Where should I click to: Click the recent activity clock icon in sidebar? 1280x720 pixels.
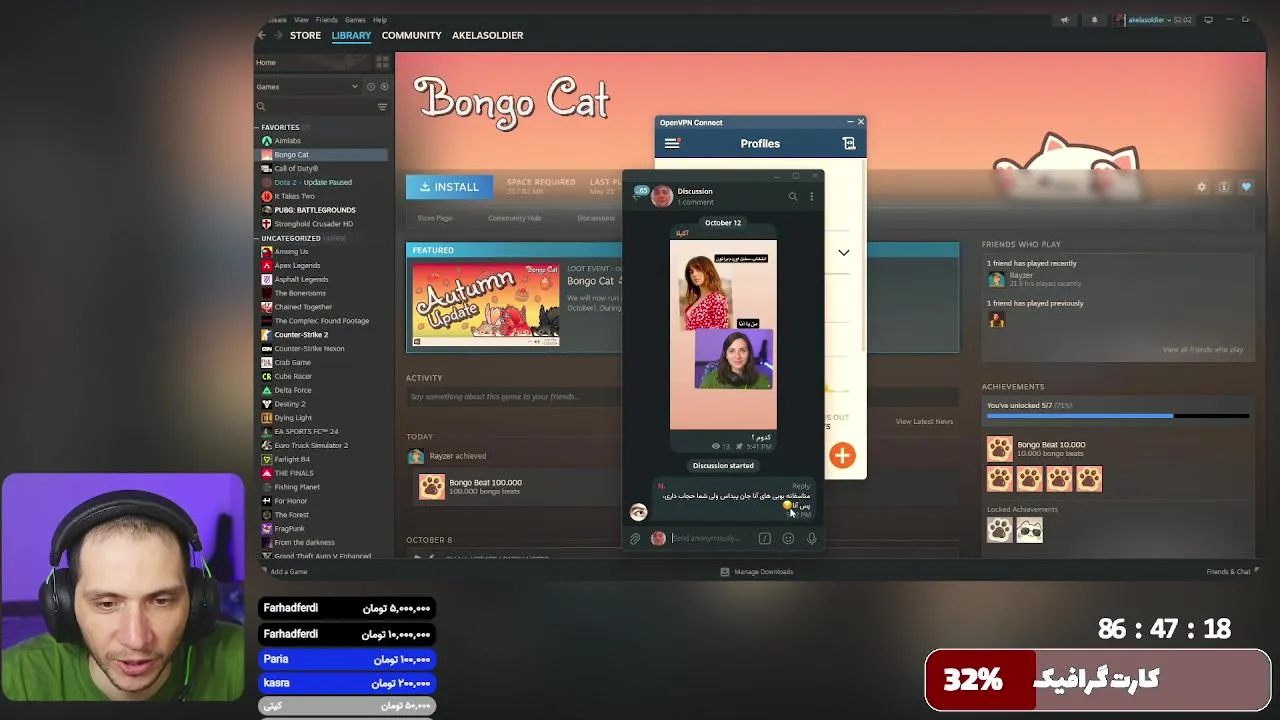(371, 87)
